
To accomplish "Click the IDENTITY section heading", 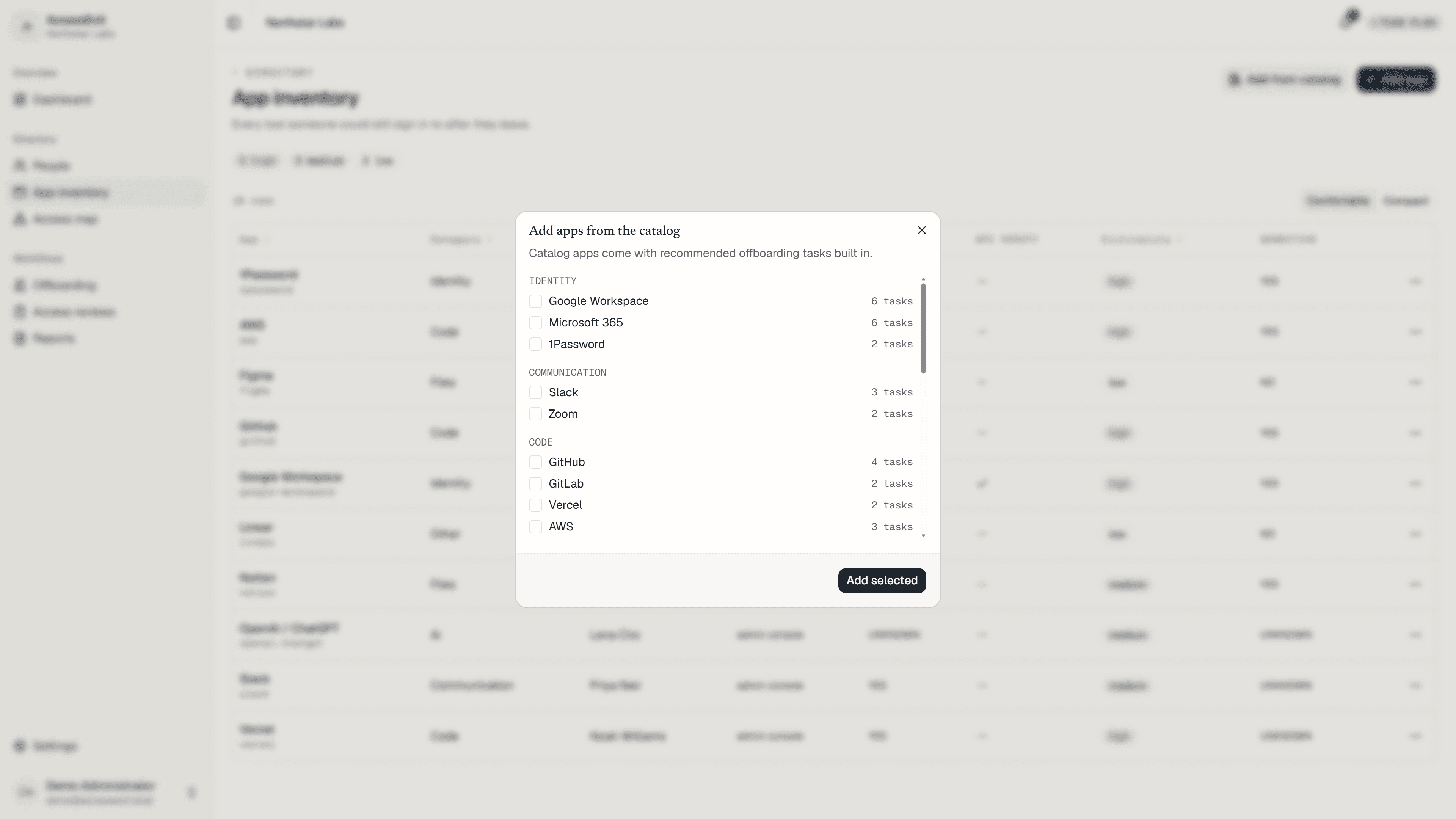I will coord(552,281).
